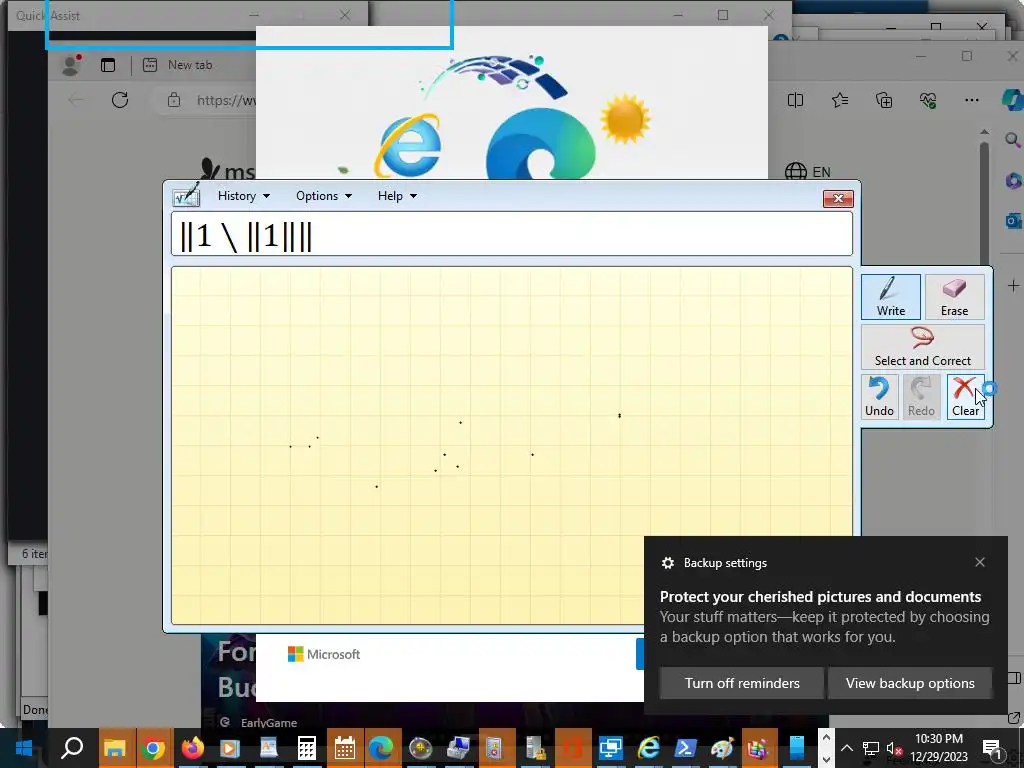Open Edge Collections icon
This screenshot has height=768, width=1024.
coord(884,100)
